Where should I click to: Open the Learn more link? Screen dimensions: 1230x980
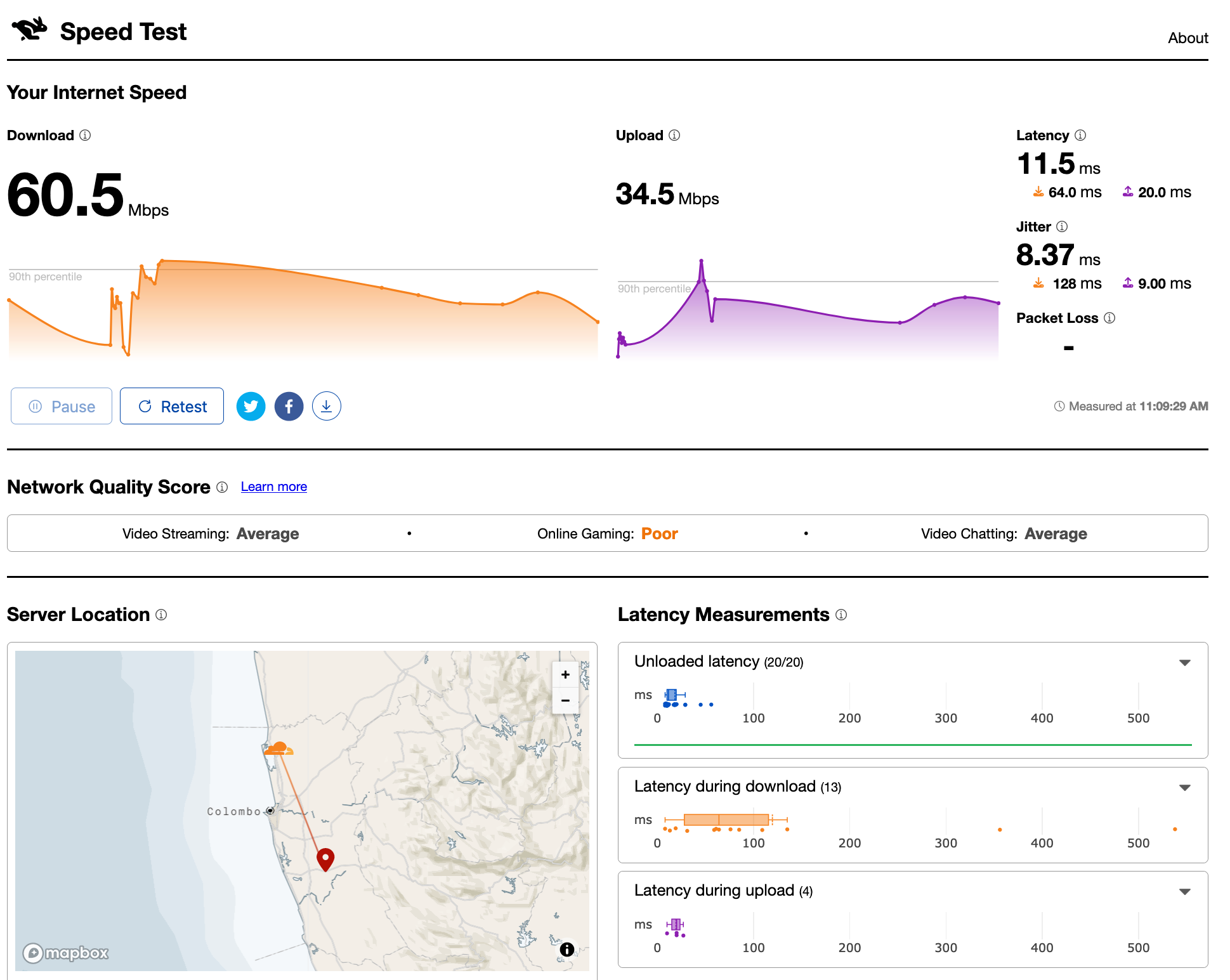coord(273,487)
